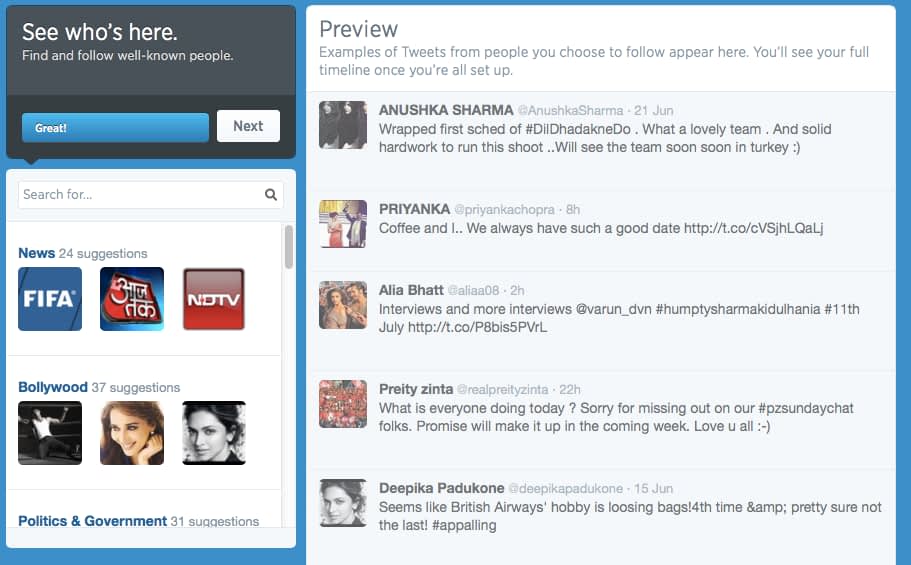
Task: Click the 22h timestamp on Preity's tweet
Action: pyautogui.click(x=570, y=389)
